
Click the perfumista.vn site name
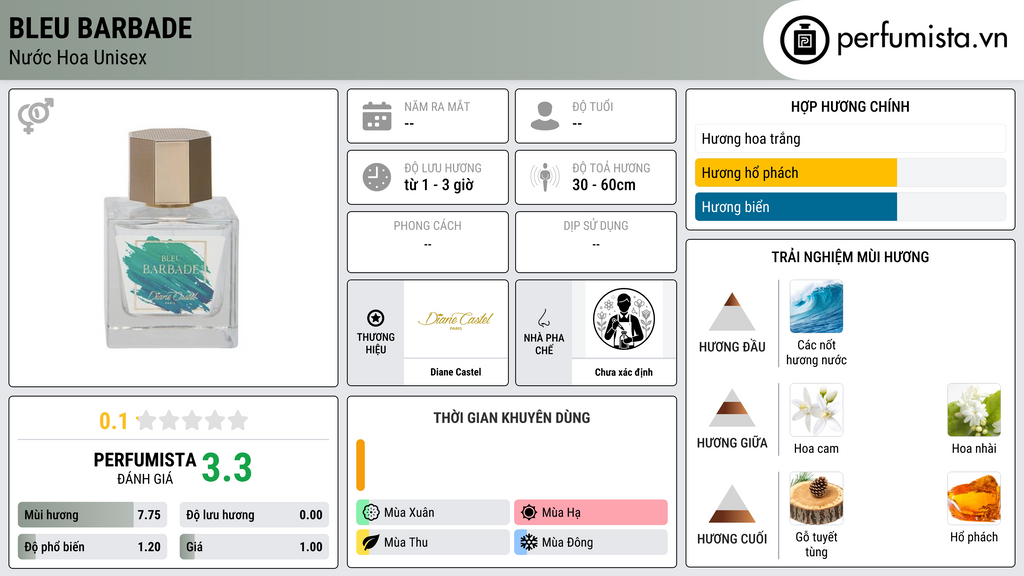coord(922,39)
